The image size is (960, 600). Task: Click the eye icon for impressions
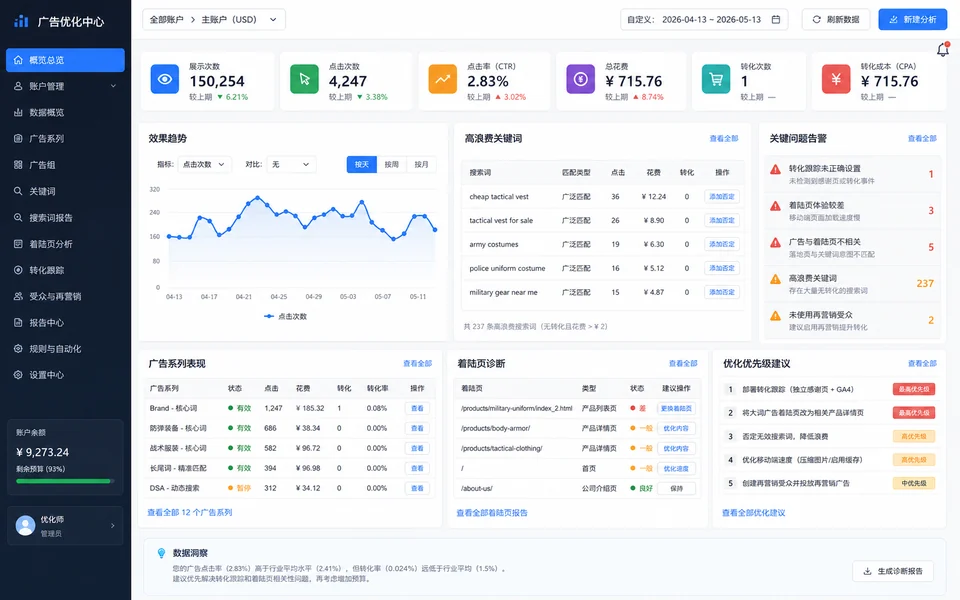(165, 79)
